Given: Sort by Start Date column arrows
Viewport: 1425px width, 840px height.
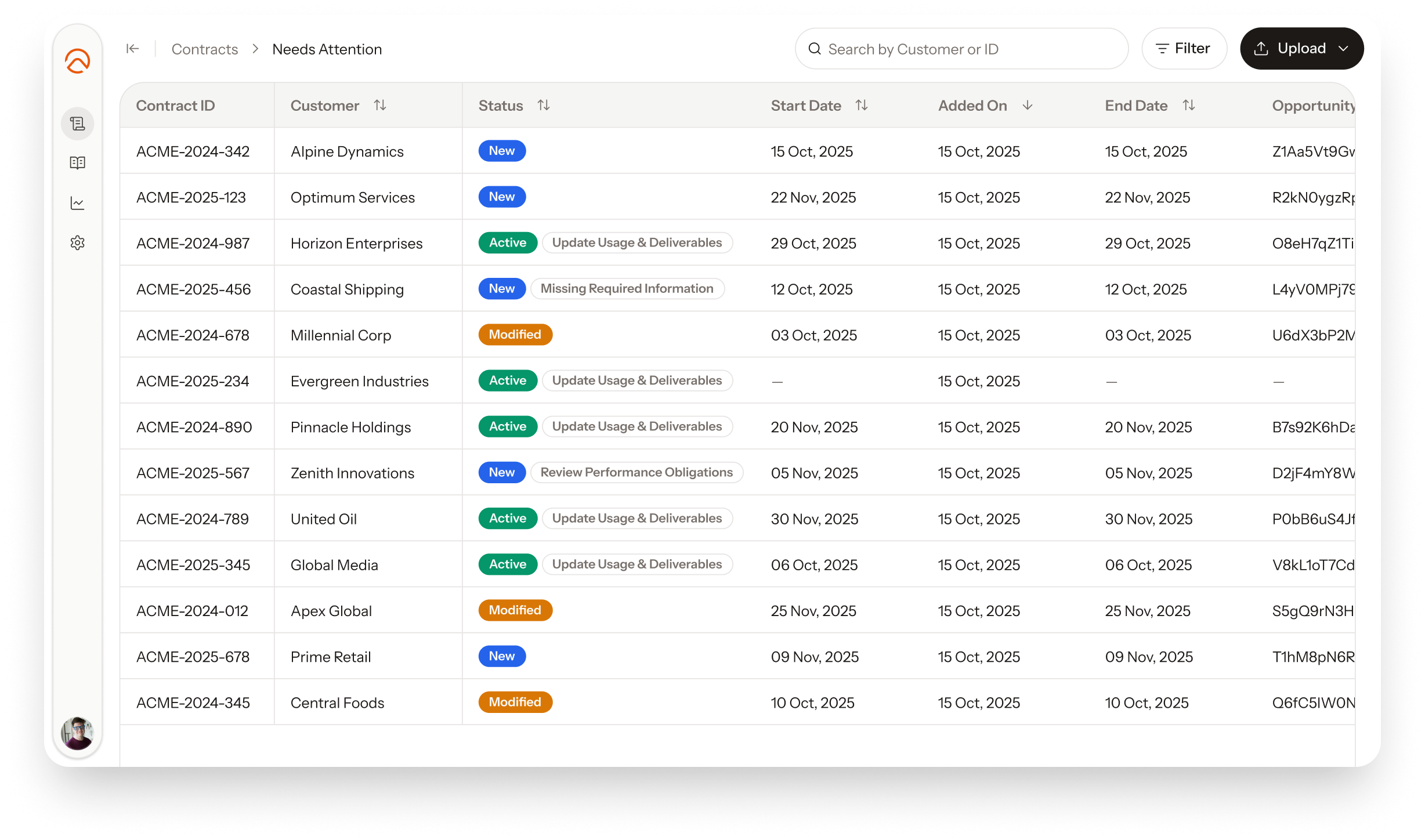Looking at the screenshot, I should pos(862,105).
